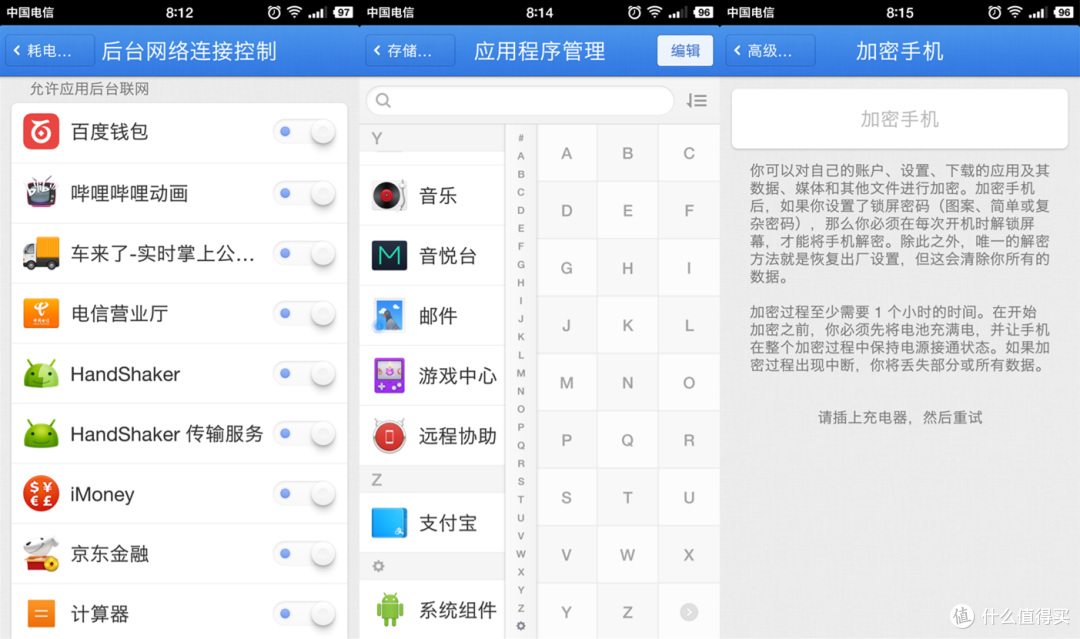Click the app search input field
This screenshot has width=1080, height=639.
pos(520,101)
